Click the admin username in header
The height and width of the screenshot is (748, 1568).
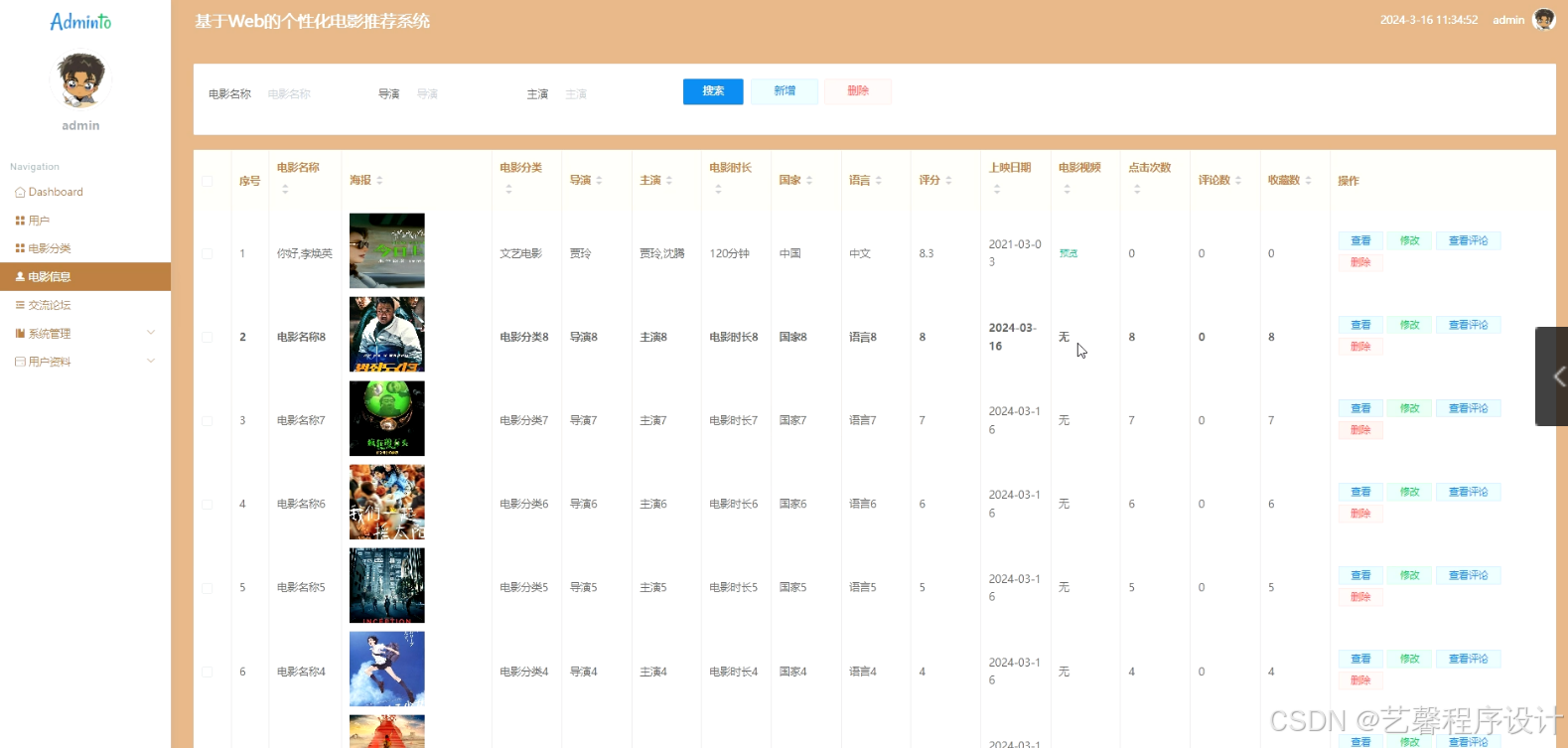pos(1508,20)
